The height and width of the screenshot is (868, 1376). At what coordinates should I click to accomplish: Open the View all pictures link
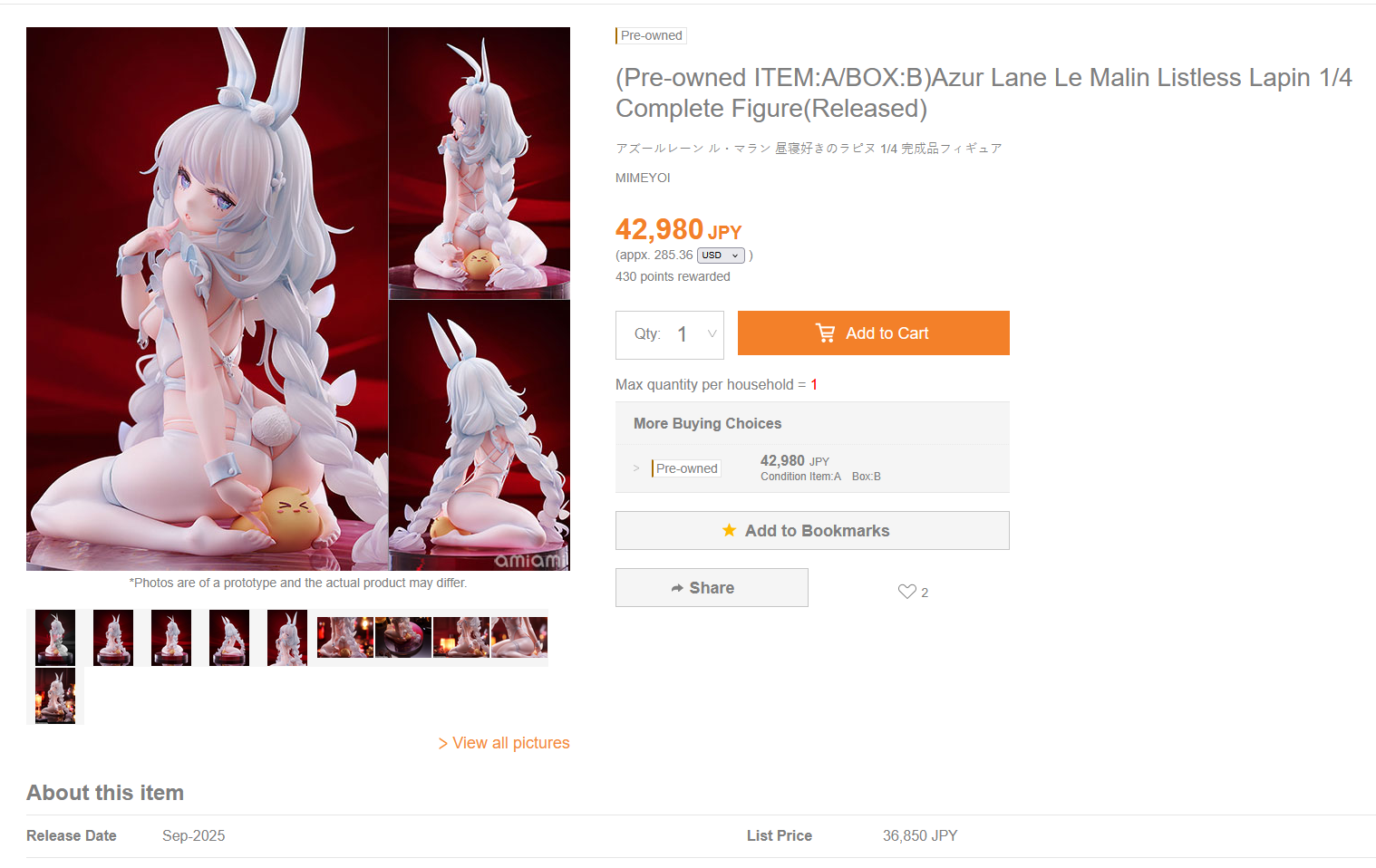(504, 743)
